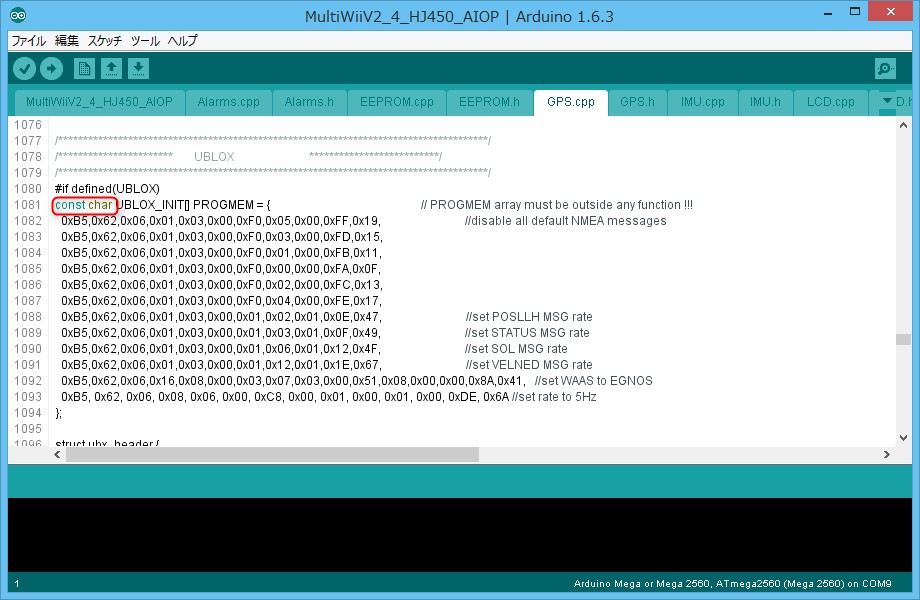920x600 pixels.
Task: Switch to the Alarms.cpp tab
Action: point(228,102)
